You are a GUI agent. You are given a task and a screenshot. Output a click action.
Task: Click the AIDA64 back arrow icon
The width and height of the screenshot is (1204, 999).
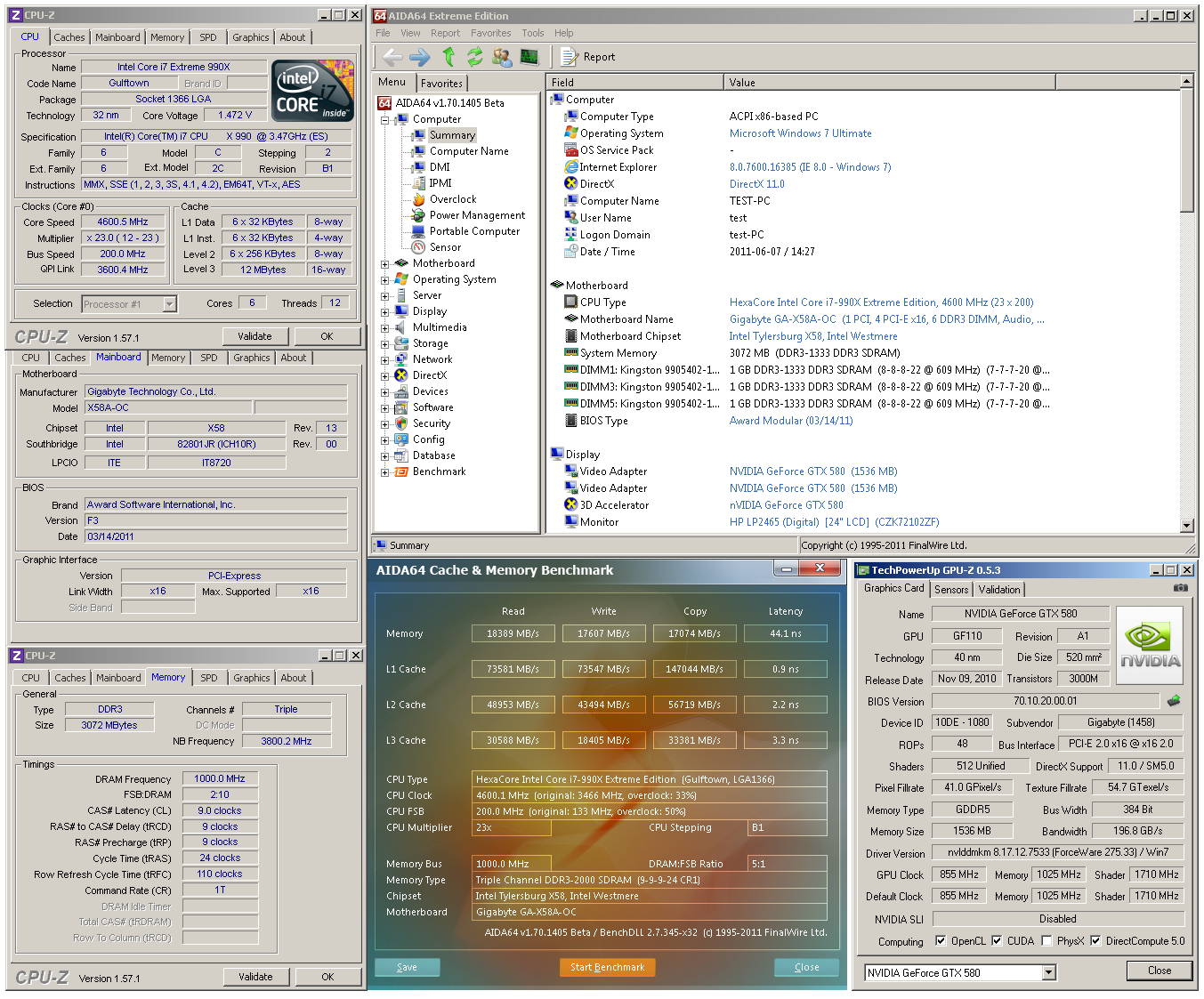392,57
